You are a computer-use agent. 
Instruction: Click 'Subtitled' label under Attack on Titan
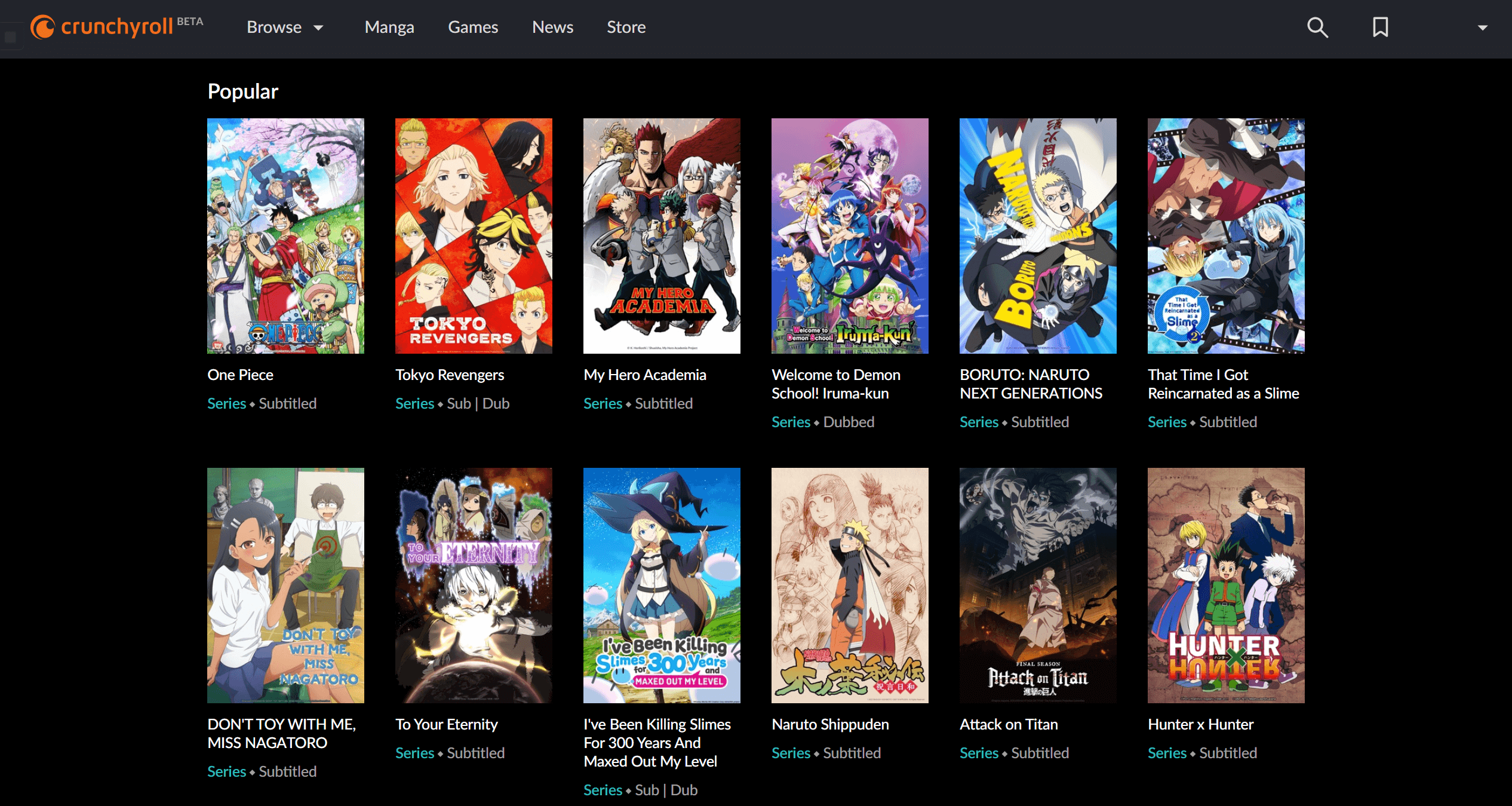pyautogui.click(x=1040, y=753)
